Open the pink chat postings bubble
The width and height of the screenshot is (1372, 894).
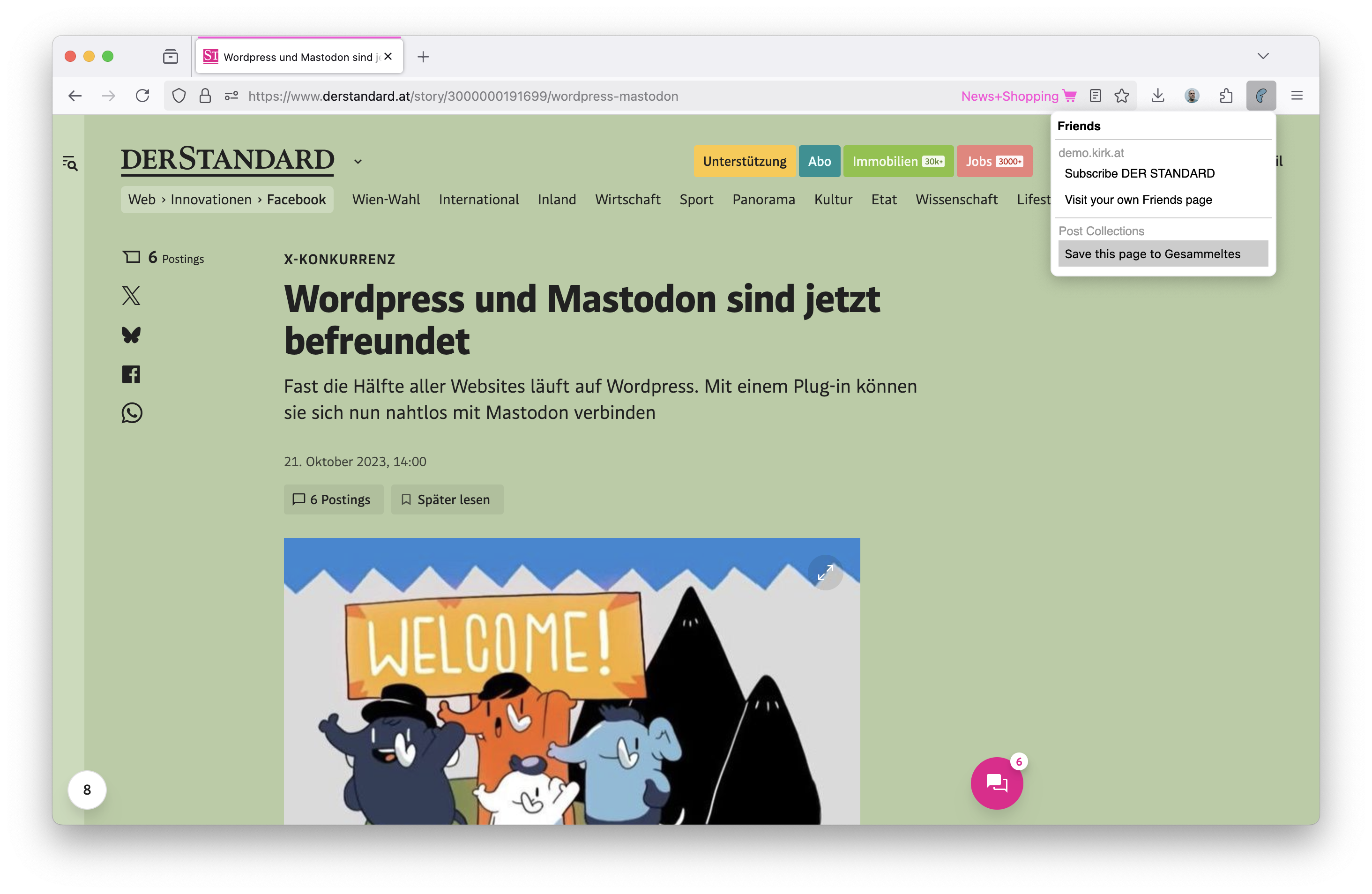point(997,783)
